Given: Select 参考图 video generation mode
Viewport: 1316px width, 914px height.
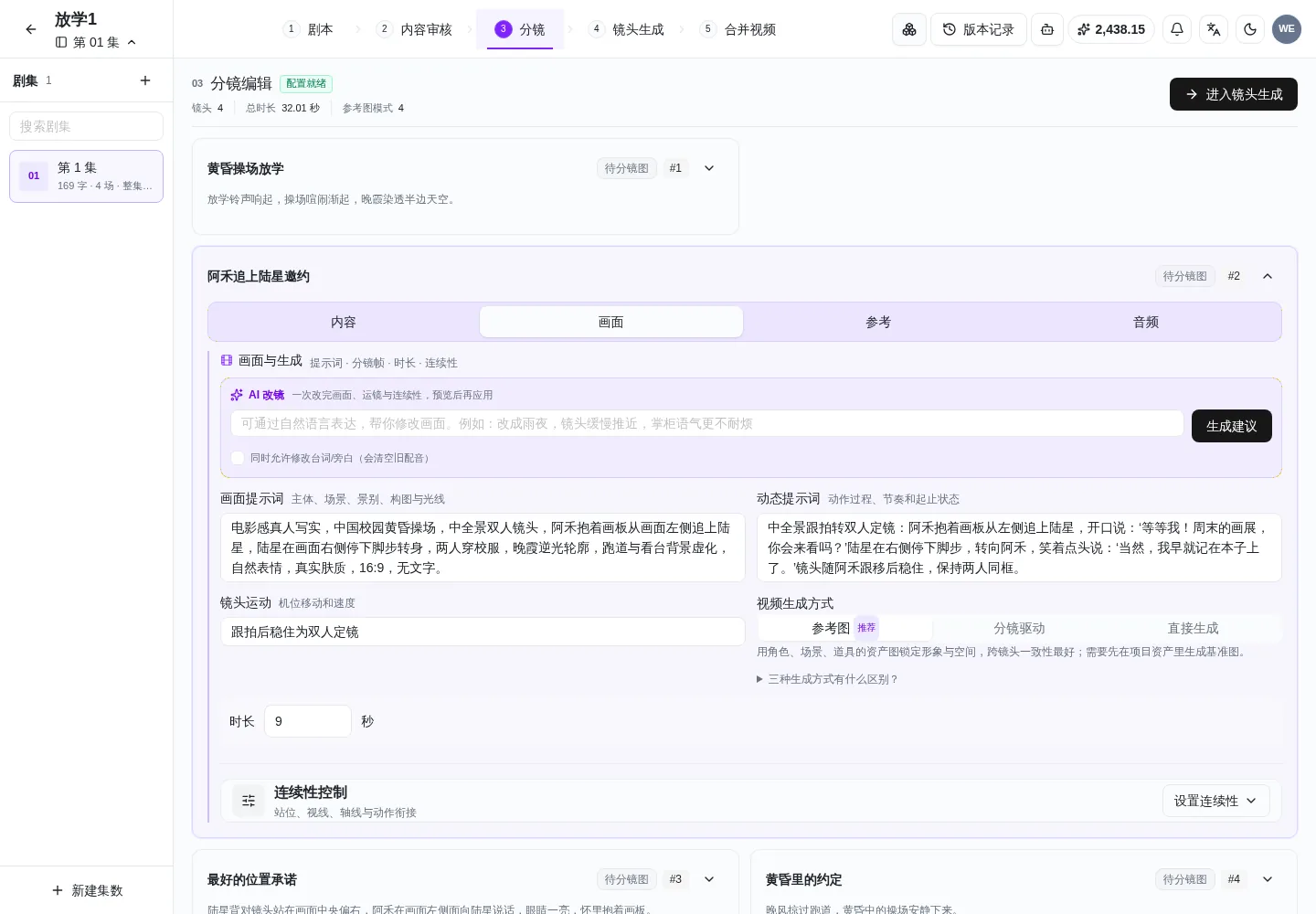Looking at the screenshot, I should tap(844, 628).
